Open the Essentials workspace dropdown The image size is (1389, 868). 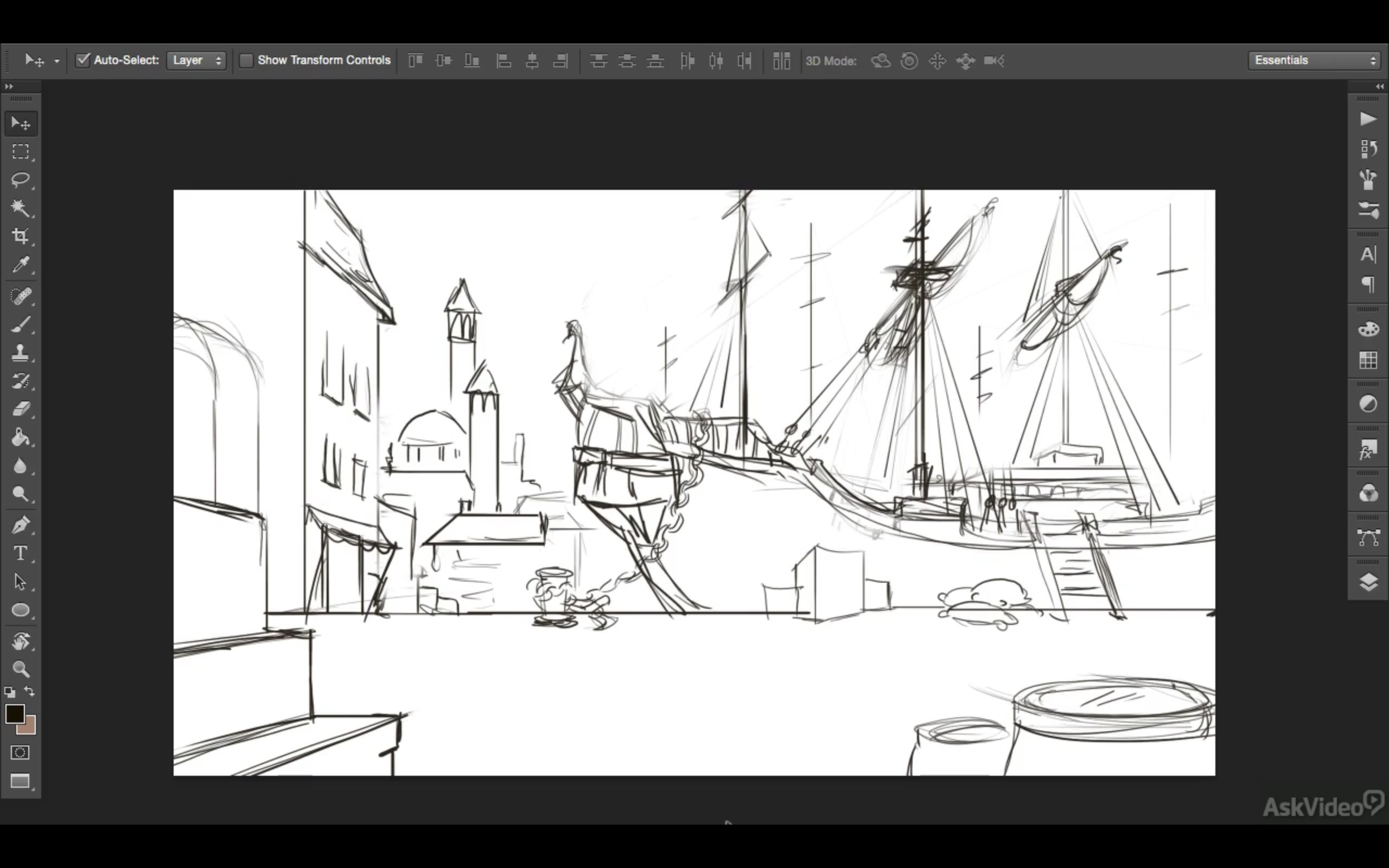(x=1314, y=60)
